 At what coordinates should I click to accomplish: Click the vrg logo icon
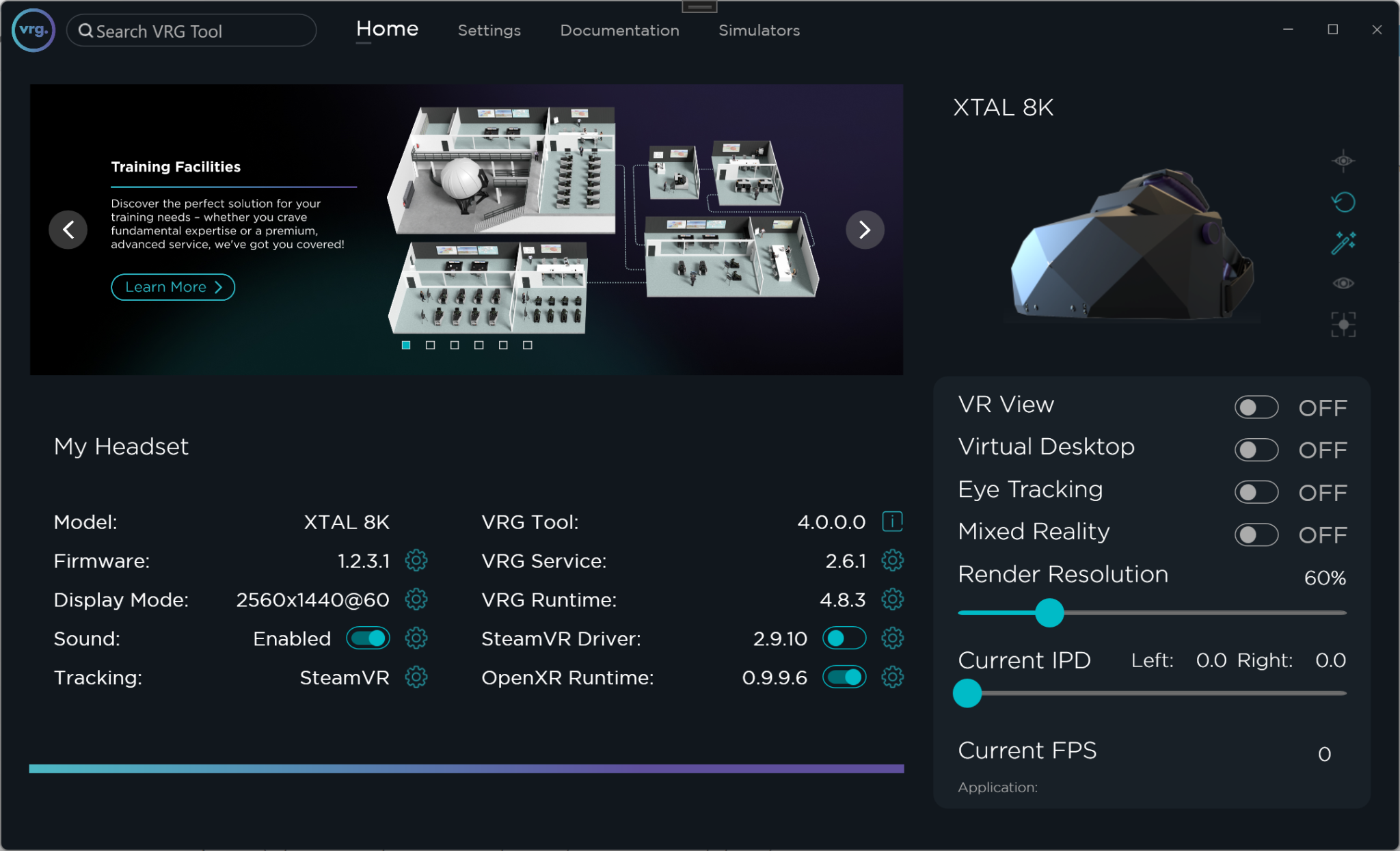tap(33, 30)
